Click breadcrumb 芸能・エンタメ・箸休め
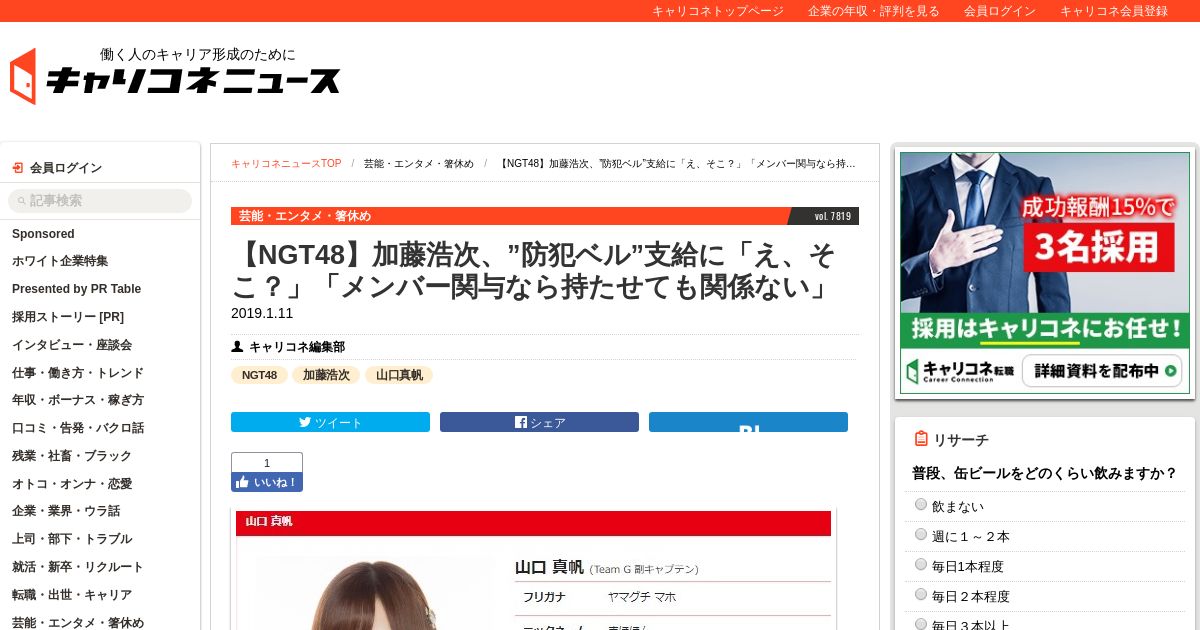Image resolution: width=1200 pixels, height=630 pixels. (x=419, y=164)
